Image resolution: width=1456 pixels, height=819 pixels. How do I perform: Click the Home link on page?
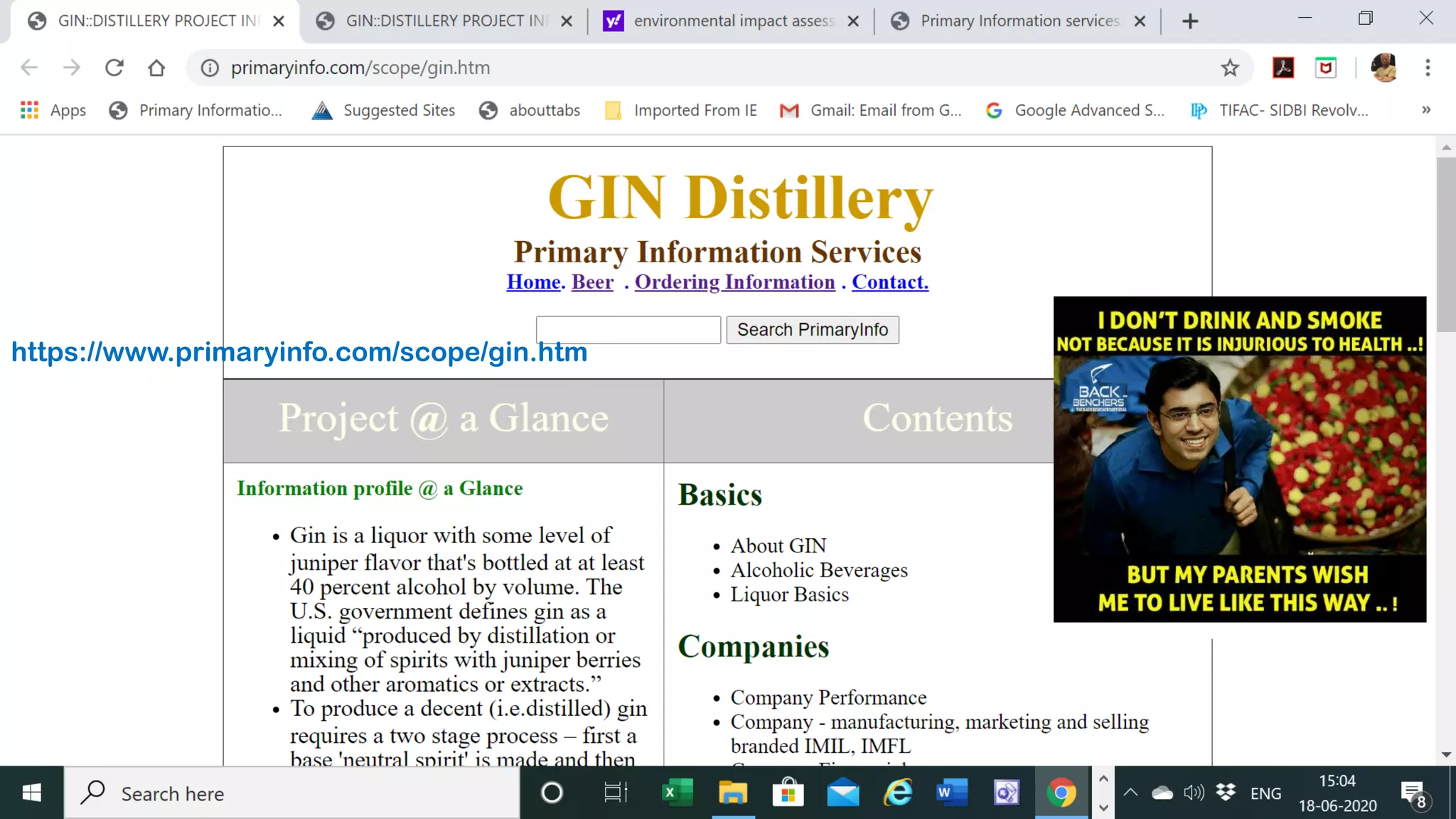tap(534, 282)
